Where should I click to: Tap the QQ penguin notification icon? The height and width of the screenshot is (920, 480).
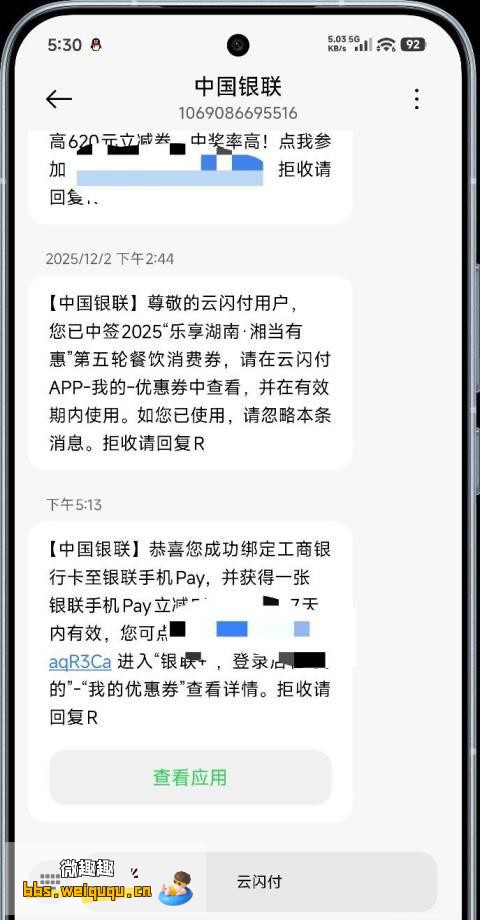[96, 45]
